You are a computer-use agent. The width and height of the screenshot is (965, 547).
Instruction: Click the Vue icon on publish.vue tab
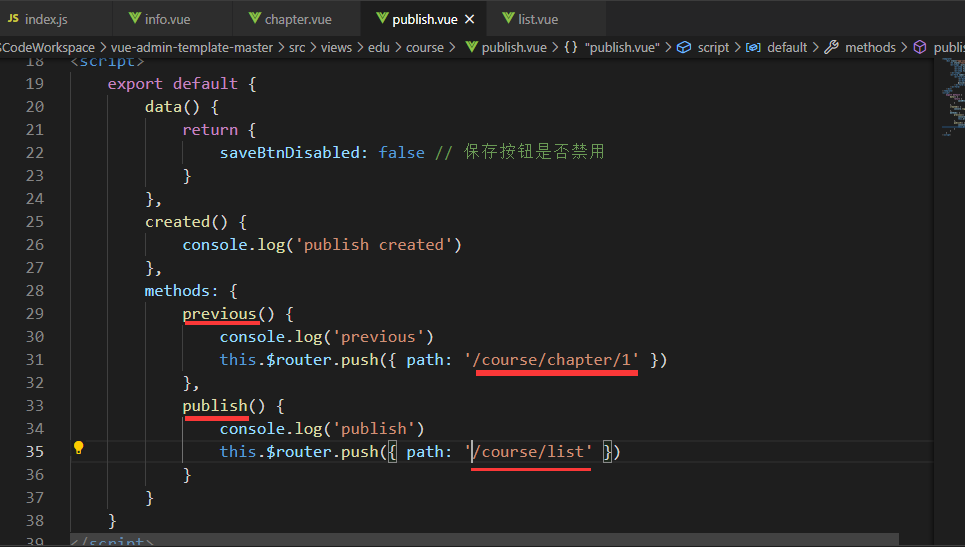tap(382, 18)
